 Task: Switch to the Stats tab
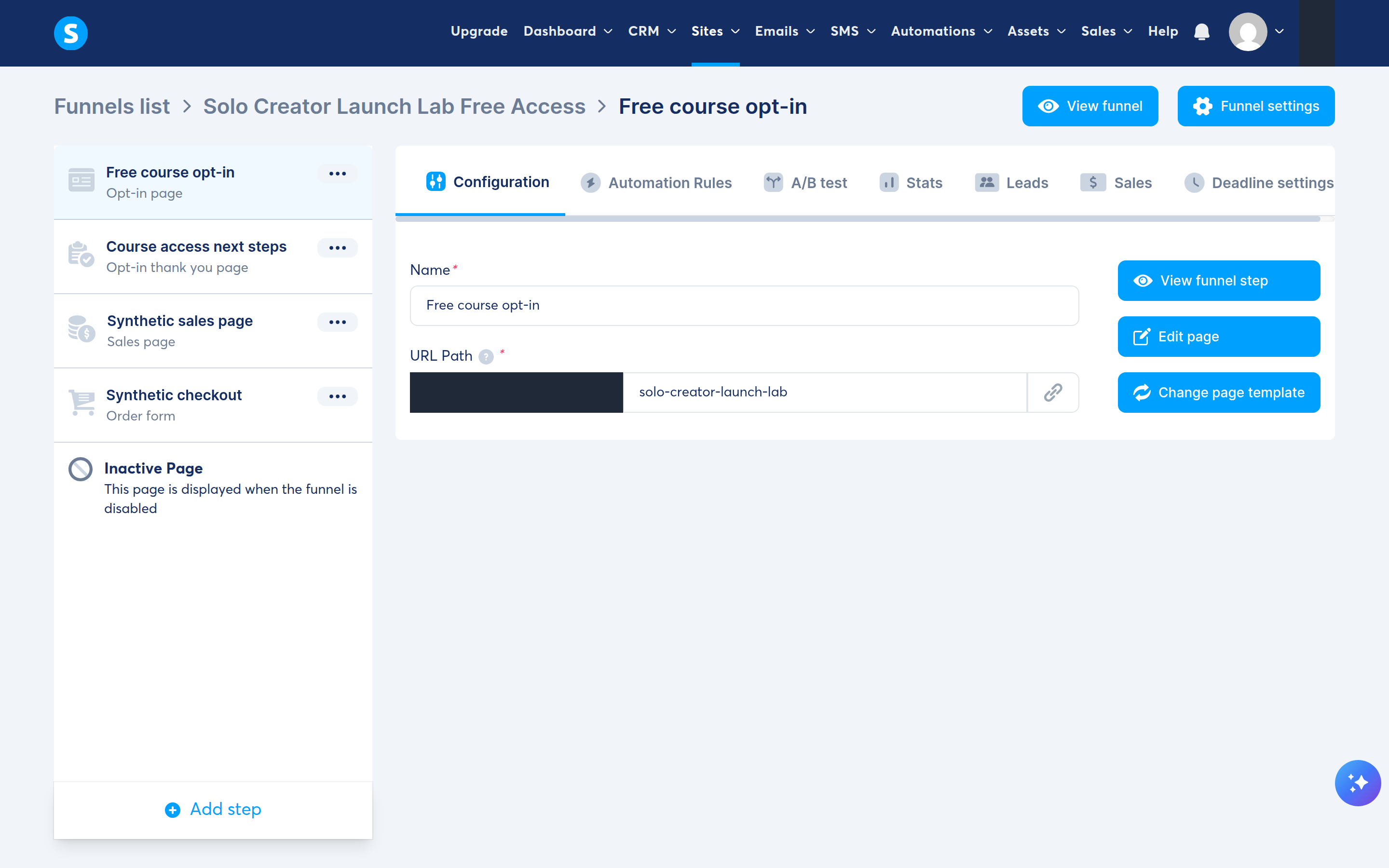point(911,183)
